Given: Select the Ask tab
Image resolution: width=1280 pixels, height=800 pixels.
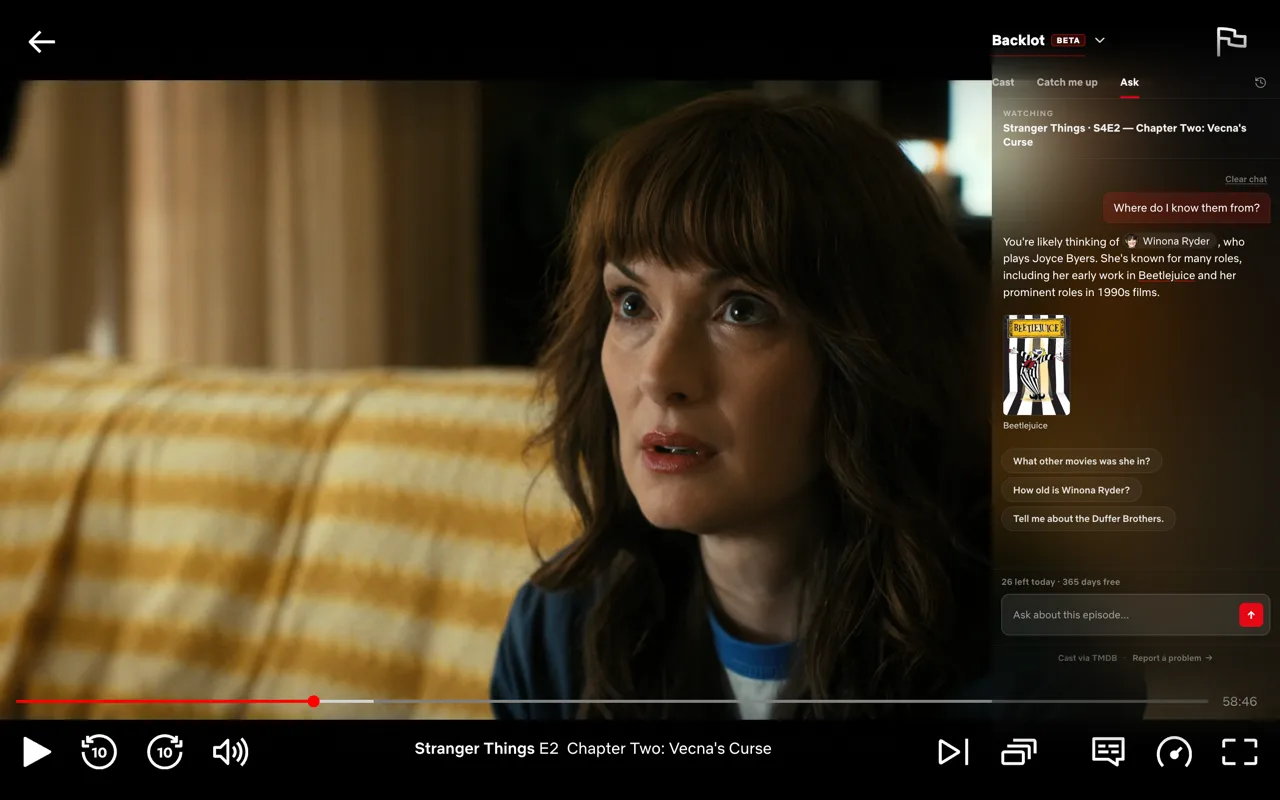Looking at the screenshot, I should click(1129, 82).
